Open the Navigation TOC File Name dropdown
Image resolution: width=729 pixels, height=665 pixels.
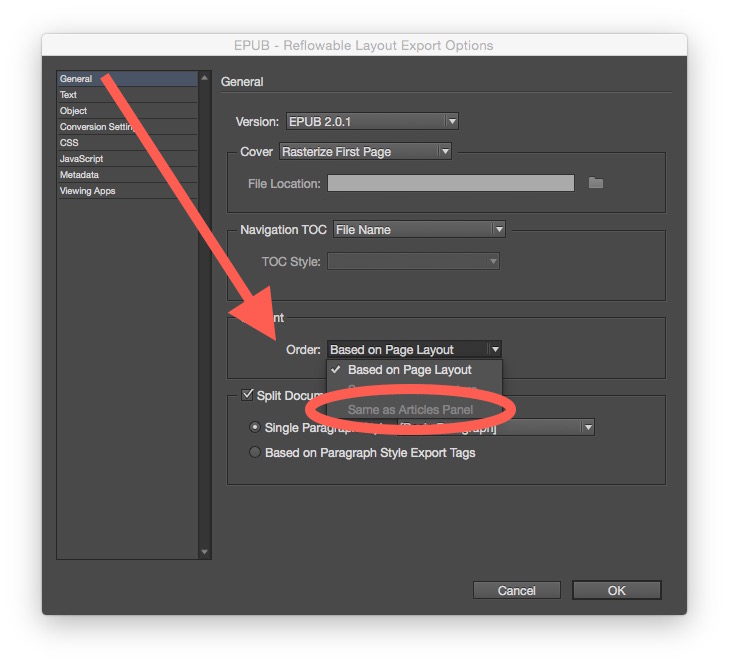[419, 229]
